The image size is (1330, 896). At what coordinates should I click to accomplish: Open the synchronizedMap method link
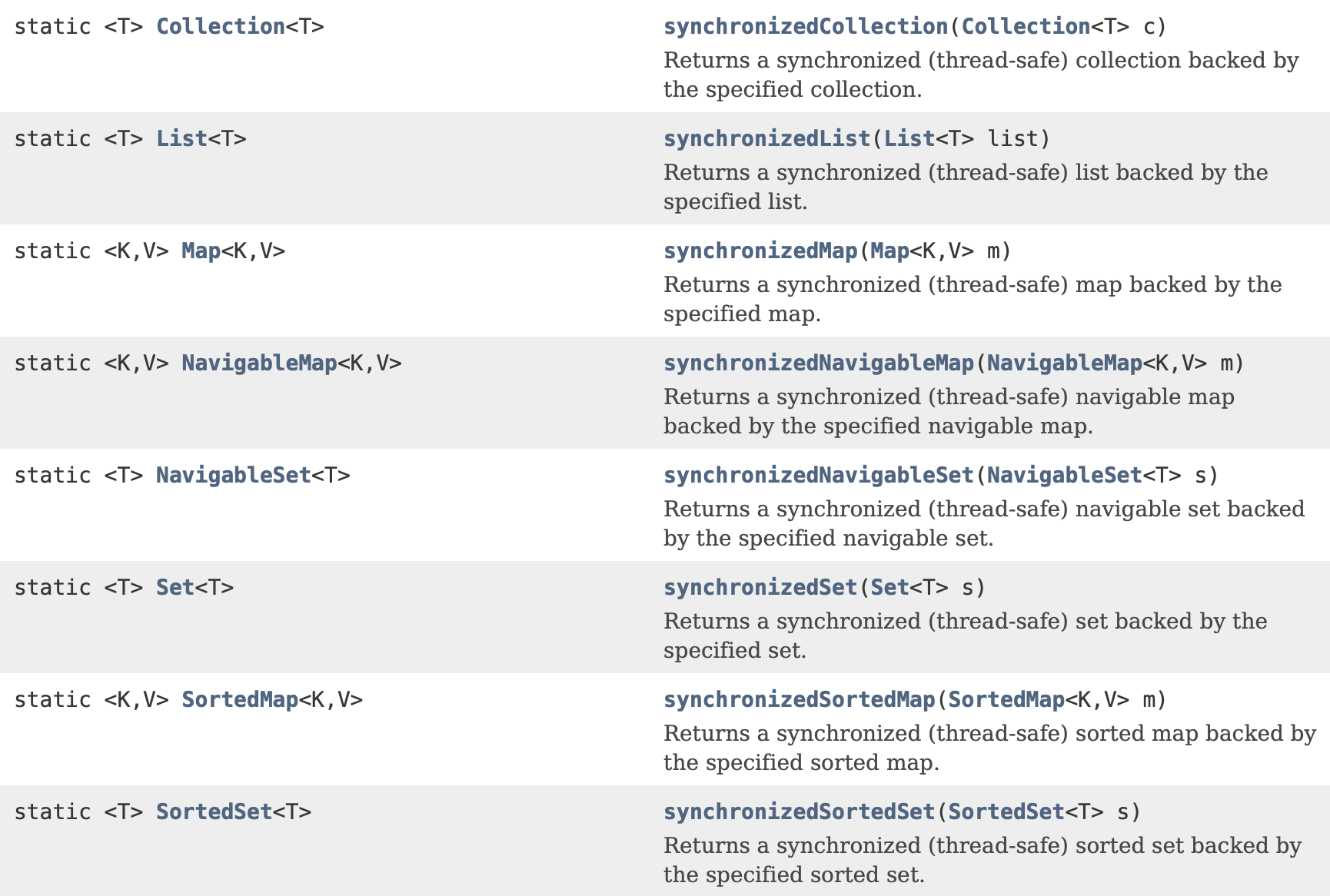(x=760, y=251)
